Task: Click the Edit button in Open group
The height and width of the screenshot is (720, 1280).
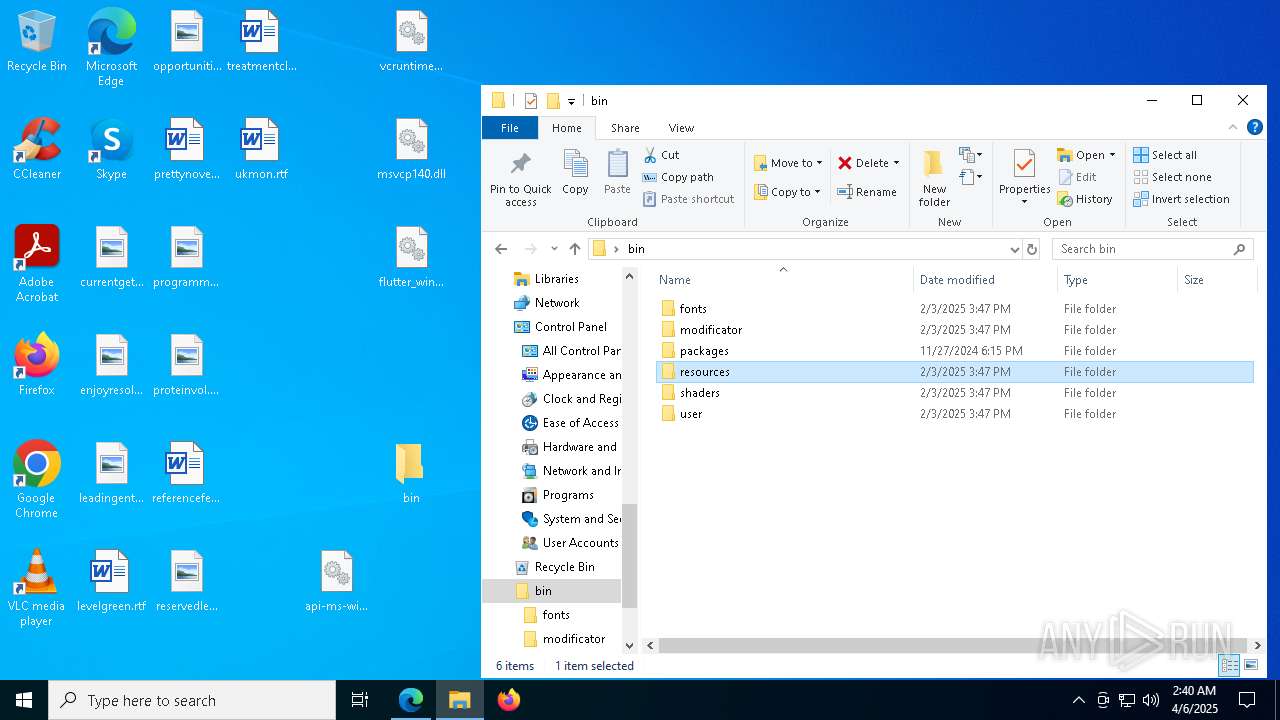Action: pos(1077,177)
